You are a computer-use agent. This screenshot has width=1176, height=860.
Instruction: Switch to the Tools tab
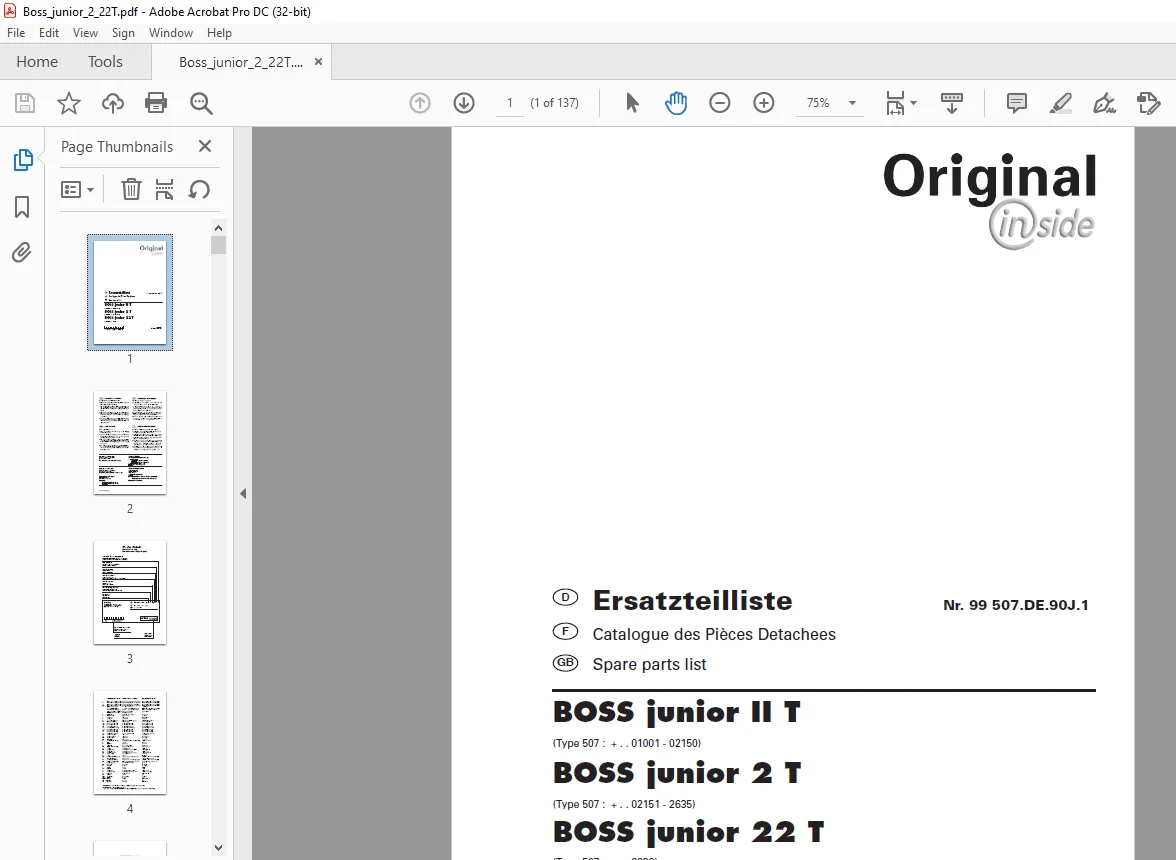coord(105,61)
